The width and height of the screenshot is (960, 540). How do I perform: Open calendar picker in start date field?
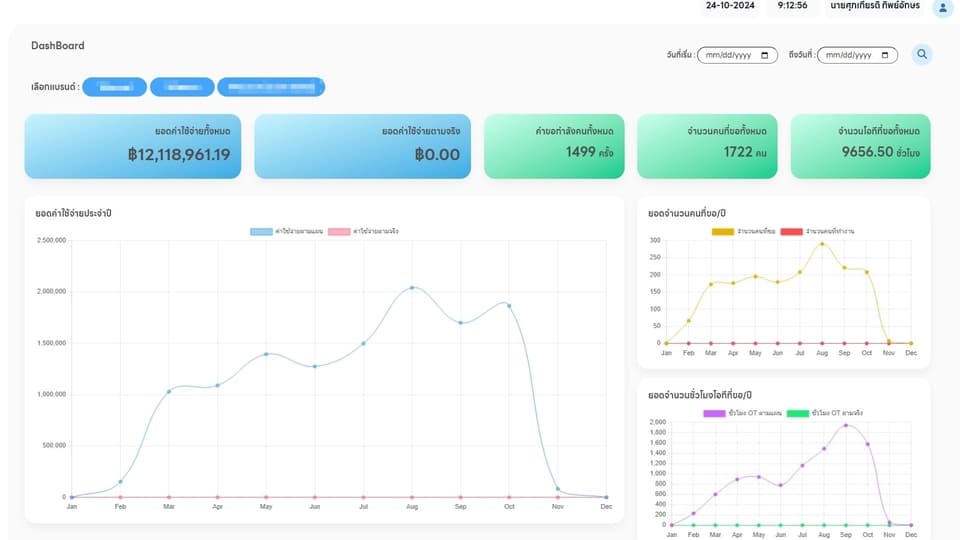click(765, 55)
